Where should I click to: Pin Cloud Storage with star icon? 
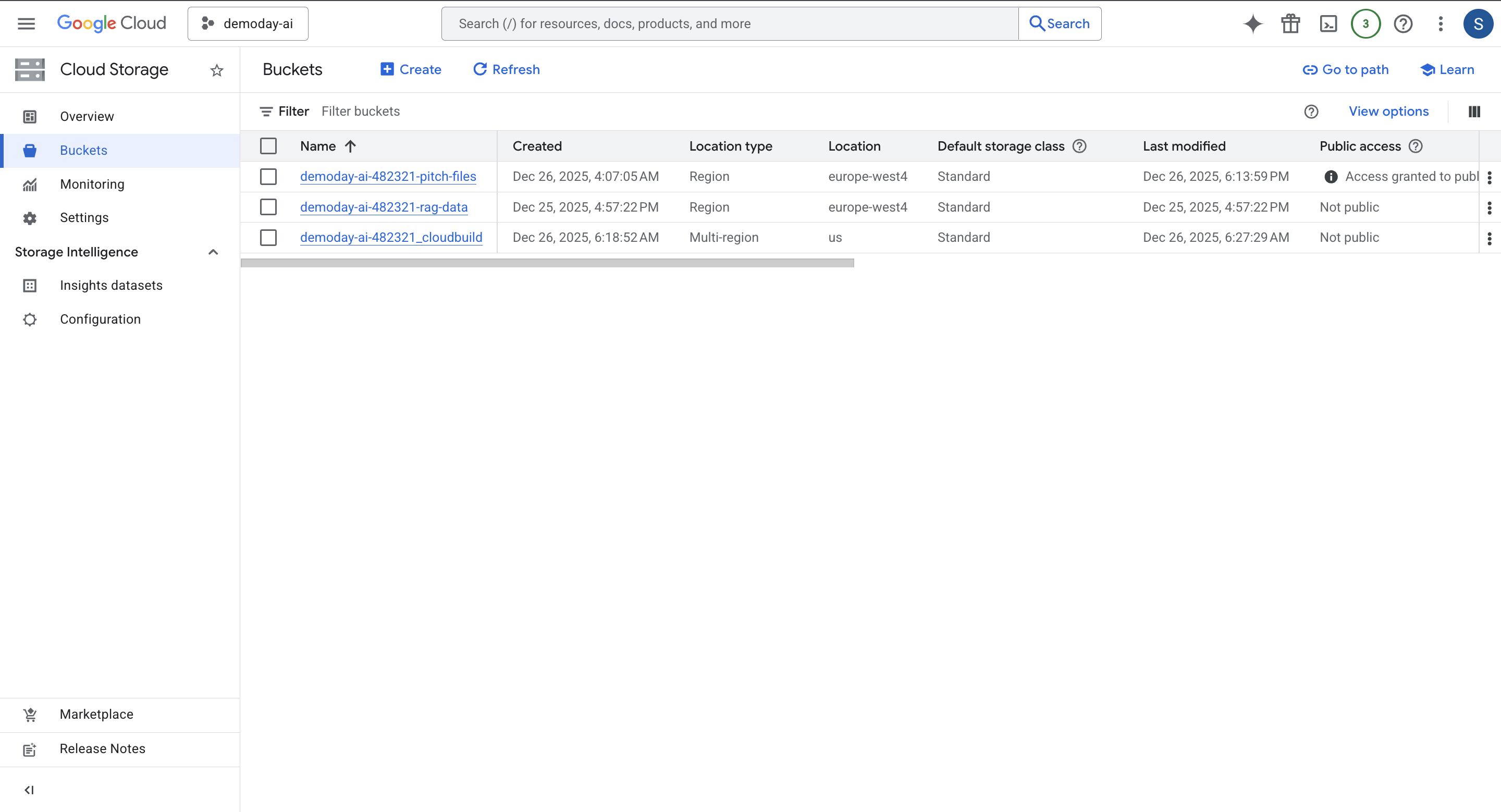[x=217, y=70]
